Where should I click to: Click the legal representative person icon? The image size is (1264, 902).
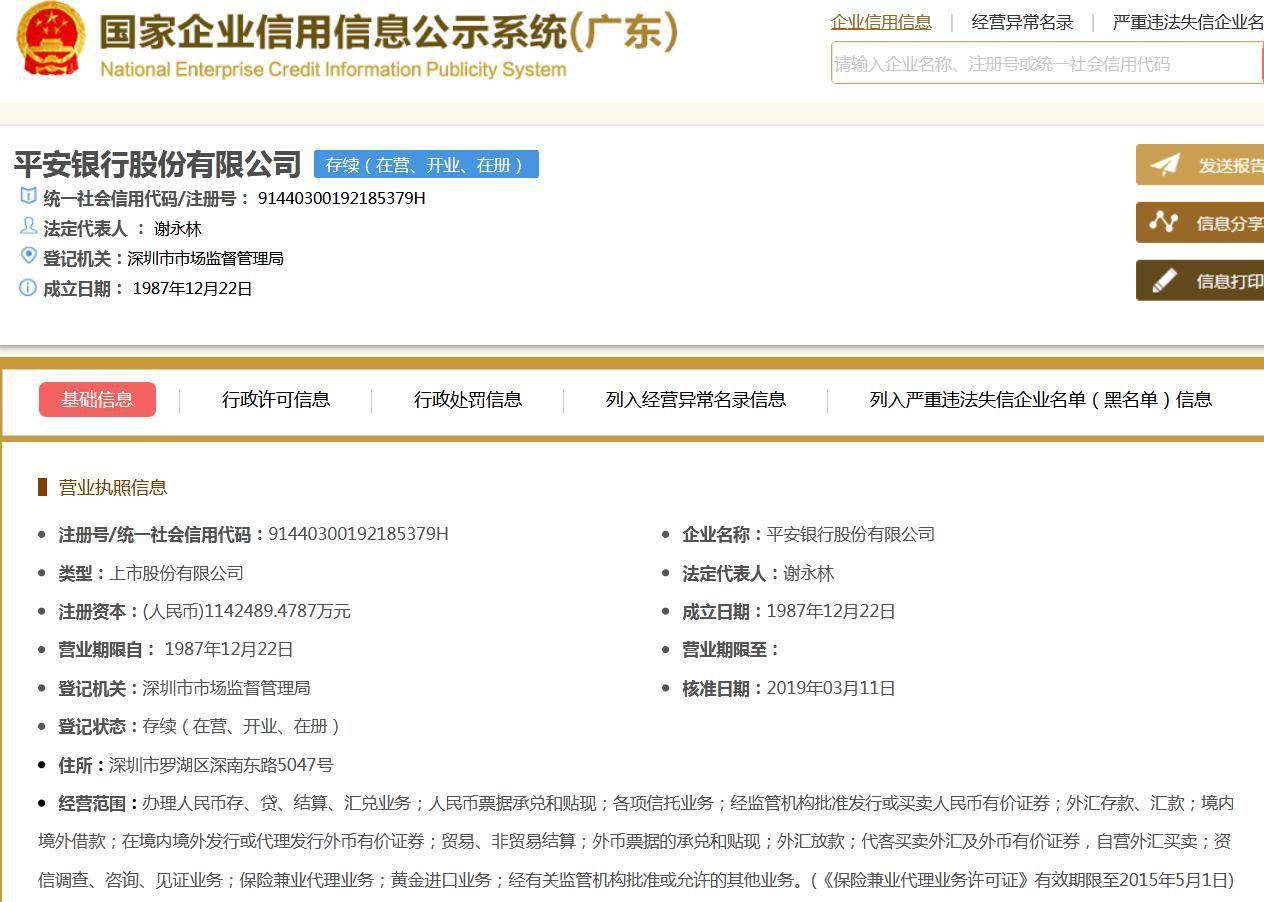tap(28, 226)
